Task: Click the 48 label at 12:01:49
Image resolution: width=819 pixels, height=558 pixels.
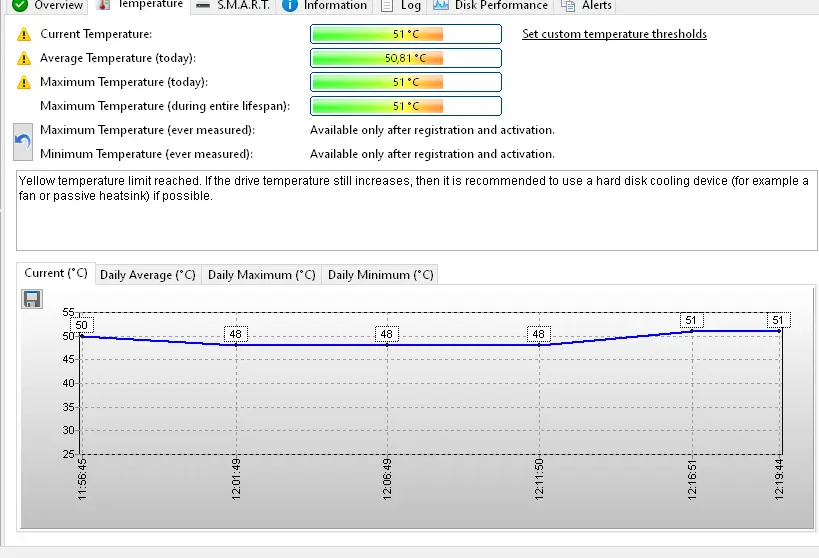Action: [x=236, y=334]
